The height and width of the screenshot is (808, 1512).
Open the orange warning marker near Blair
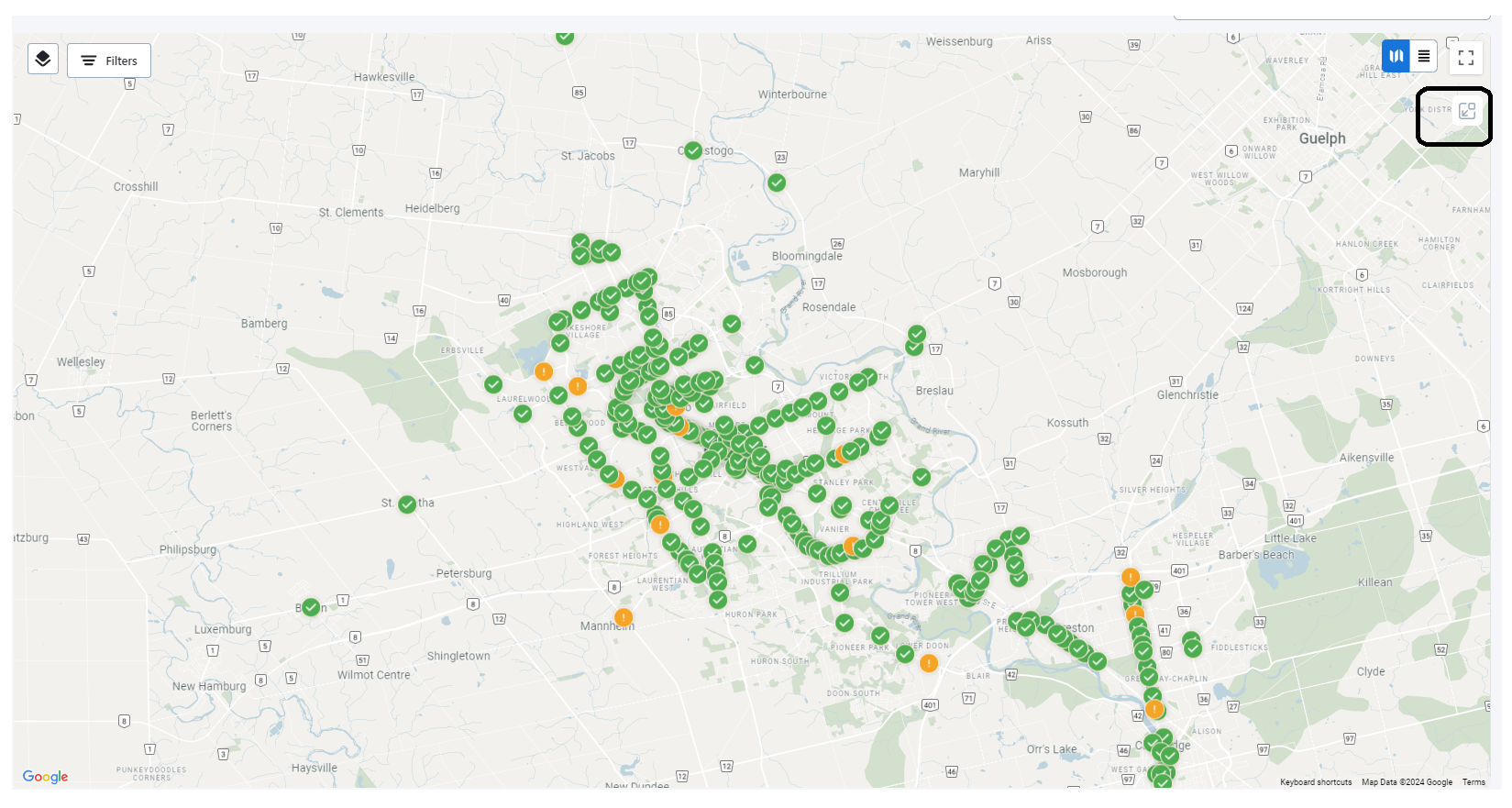929,663
